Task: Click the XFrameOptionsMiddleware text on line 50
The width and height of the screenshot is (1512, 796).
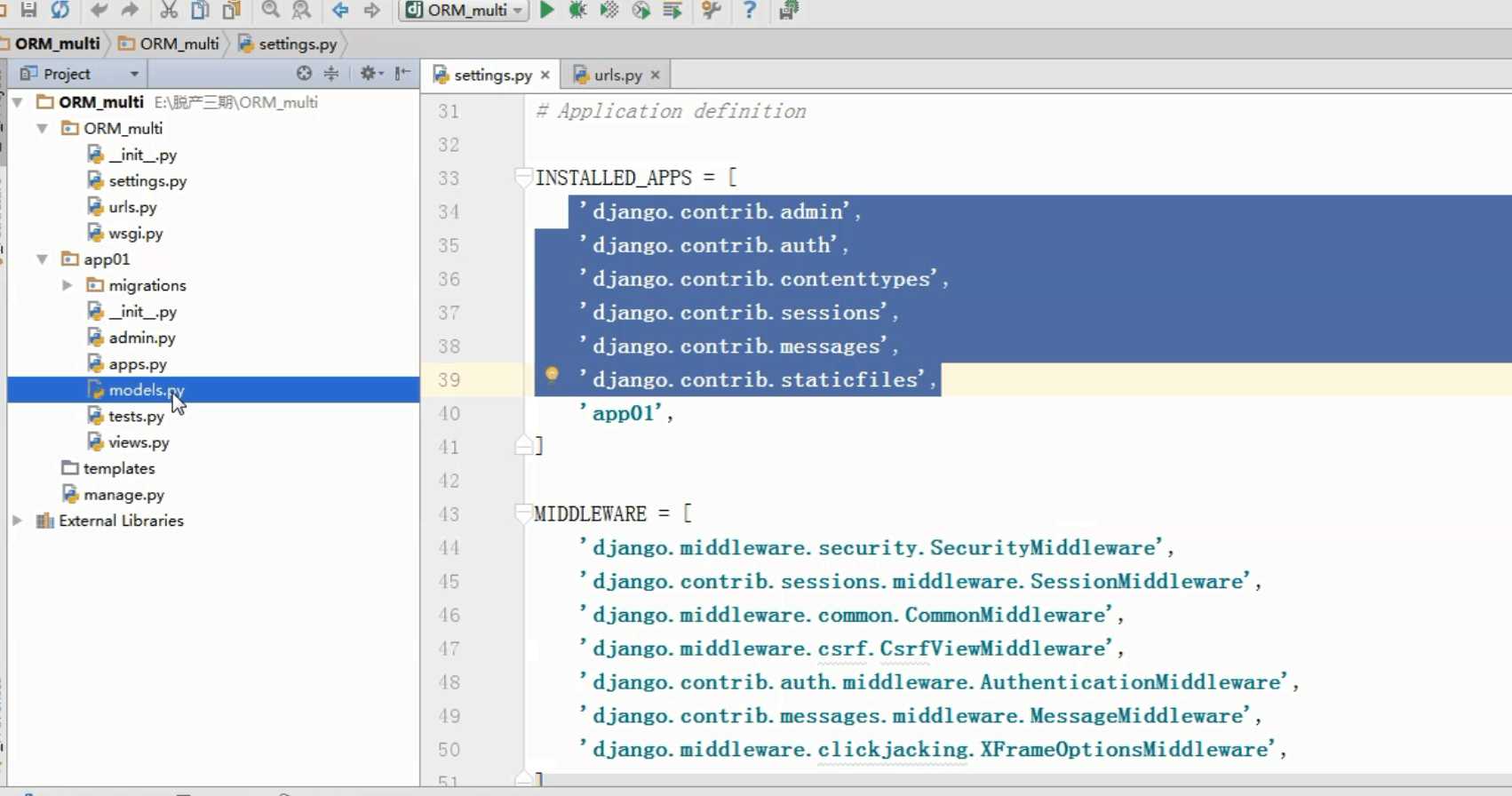Action: [x=1127, y=749]
